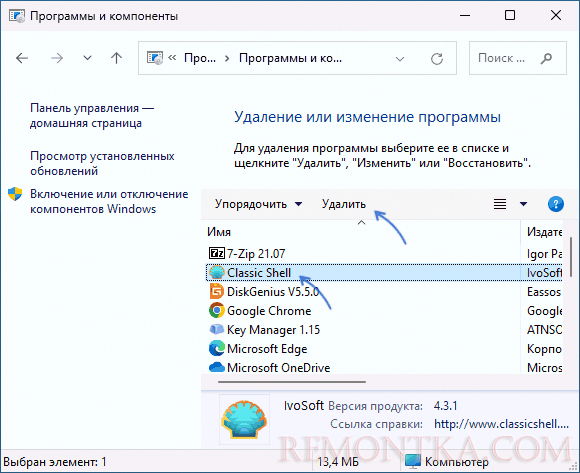Expand the breadcrumb arrow after Про...
Screen dimensions: 580x473
point(227,58)
